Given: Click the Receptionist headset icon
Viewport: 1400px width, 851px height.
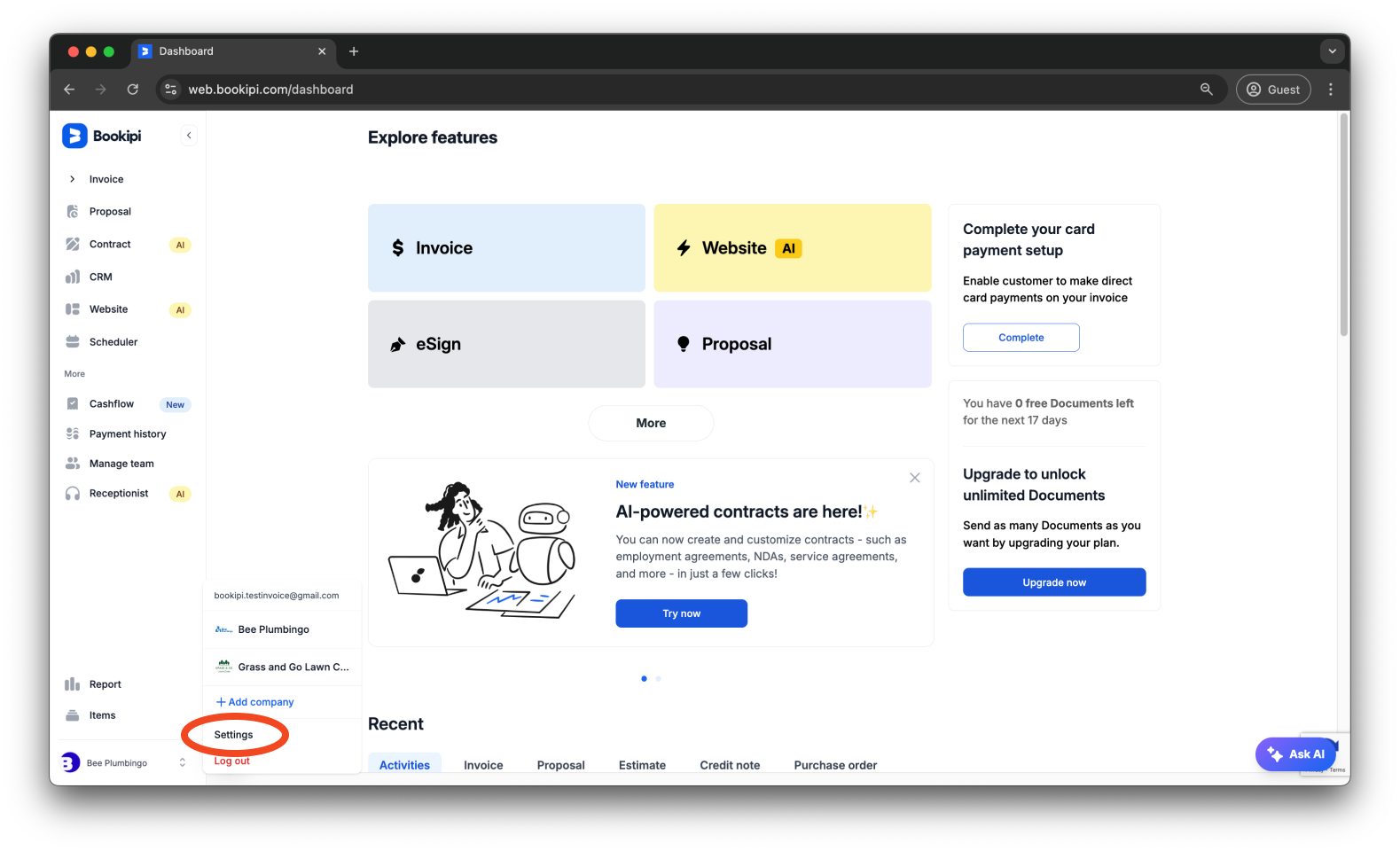Looking at the screenshot, I should (73, 494).
